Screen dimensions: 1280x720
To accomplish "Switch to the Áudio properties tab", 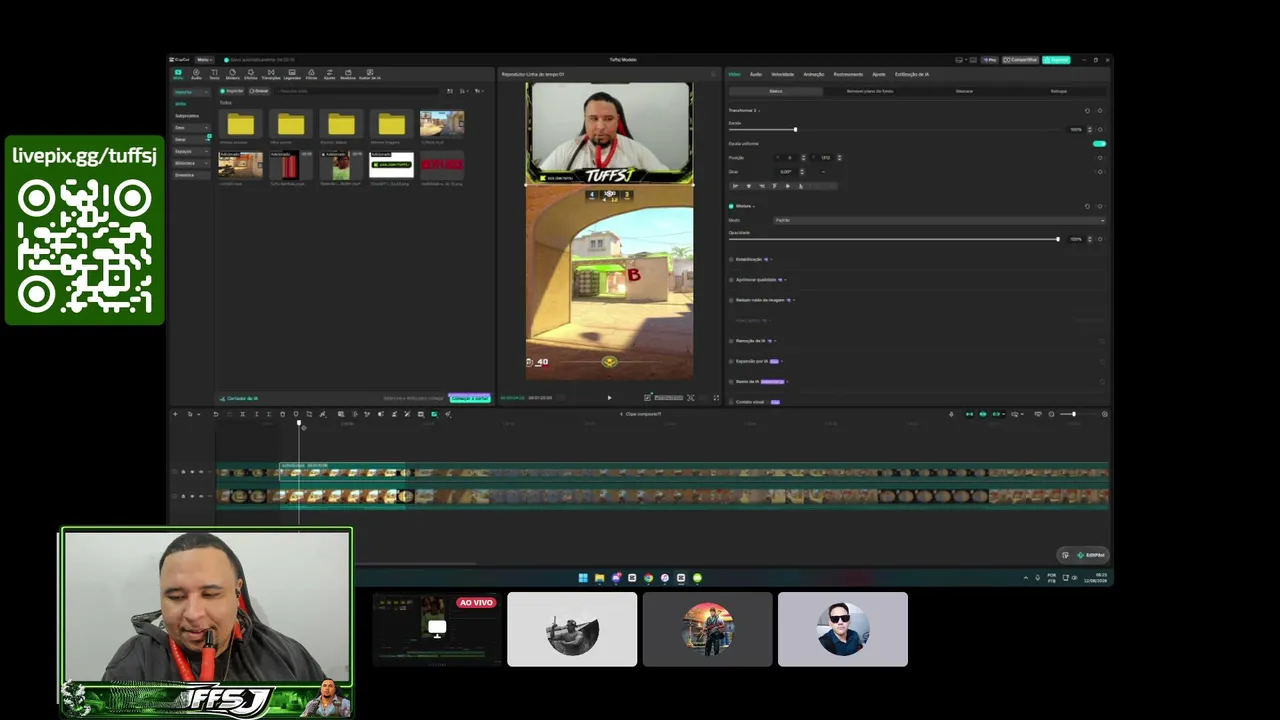I will point(756,74).
